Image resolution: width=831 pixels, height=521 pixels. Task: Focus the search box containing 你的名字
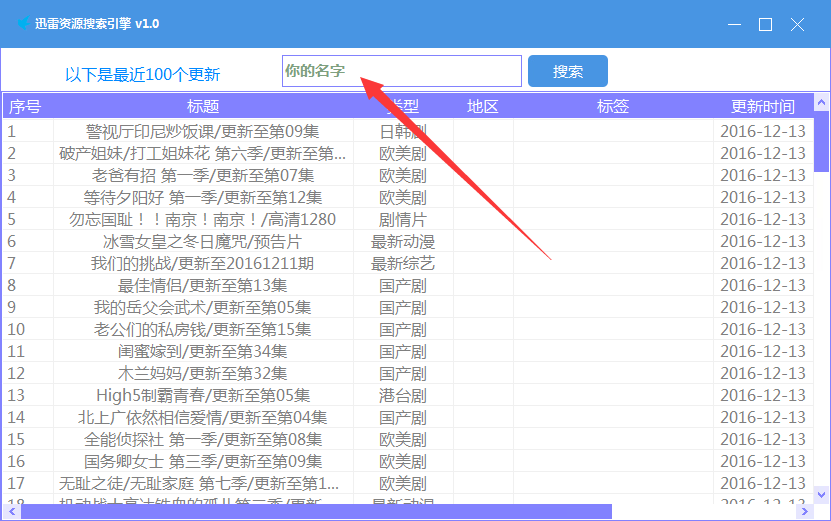coord(402,71)
